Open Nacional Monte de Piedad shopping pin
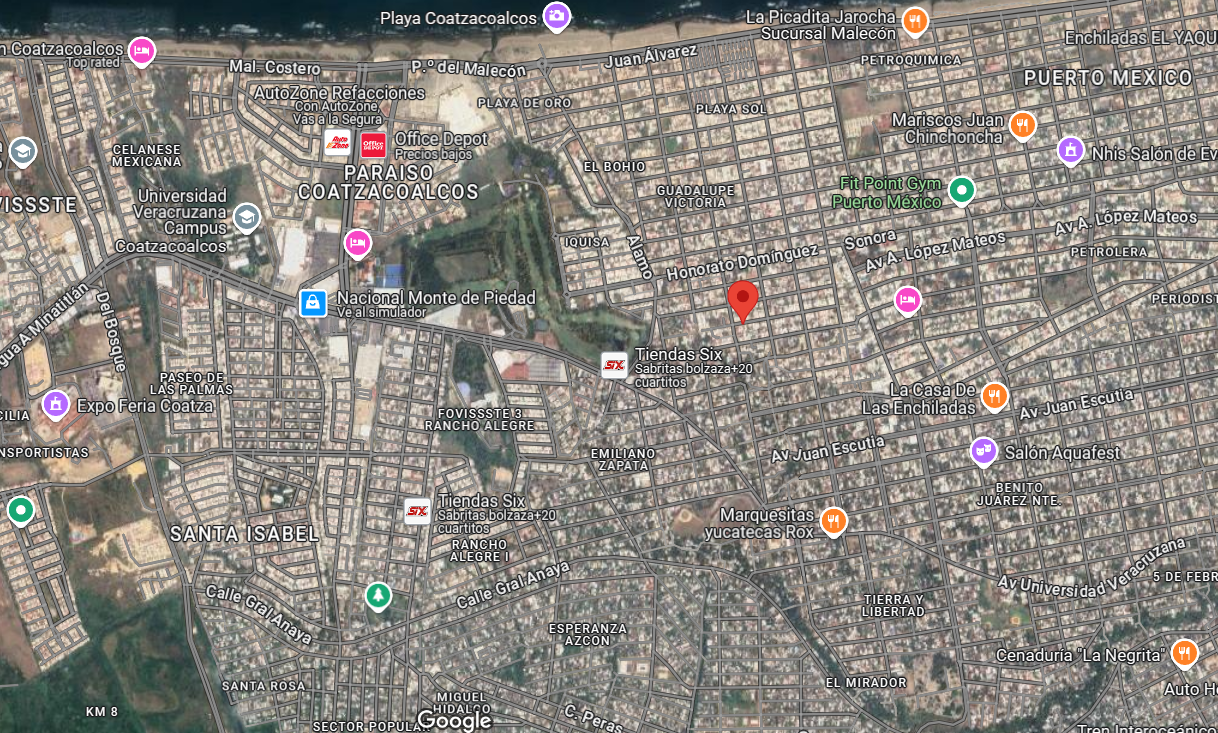Image resolution: width=1218 pixels, height=733 pixels. 313,303
